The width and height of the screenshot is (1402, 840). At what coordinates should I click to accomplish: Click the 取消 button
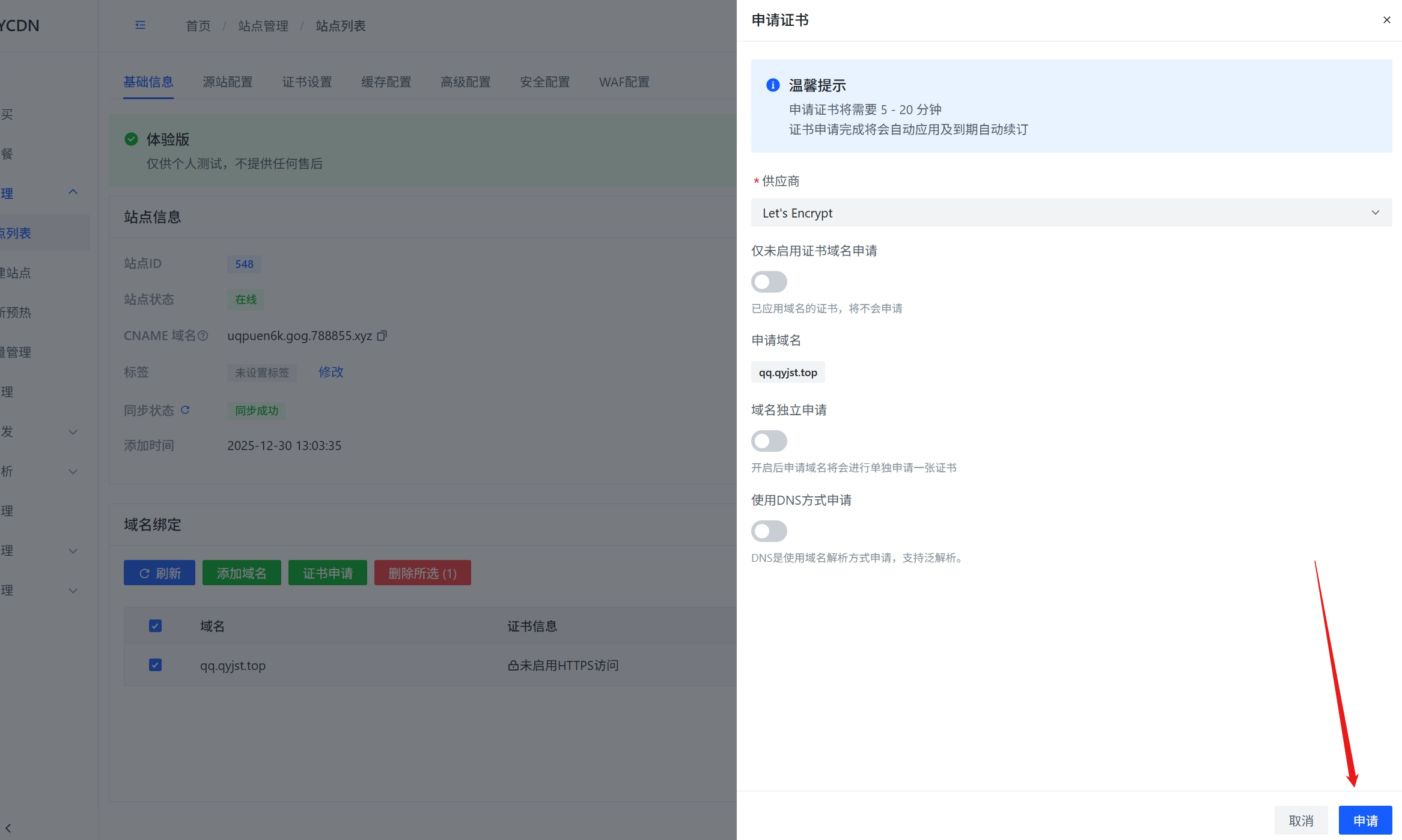[x=1300, y=820]
